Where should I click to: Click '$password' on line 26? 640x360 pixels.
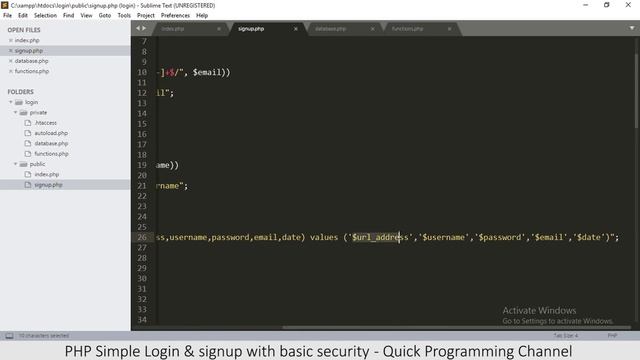500,237
